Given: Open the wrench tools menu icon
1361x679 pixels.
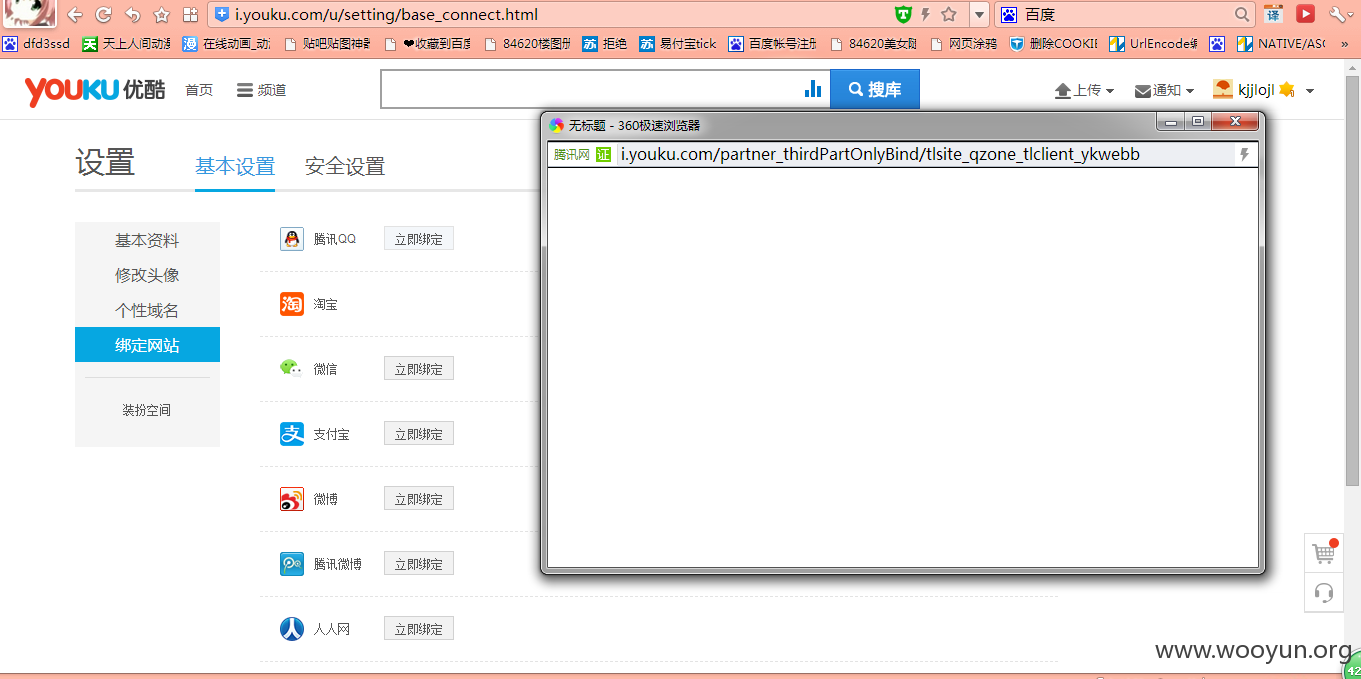Looking at the screenshot, I should pos(1337,14).
